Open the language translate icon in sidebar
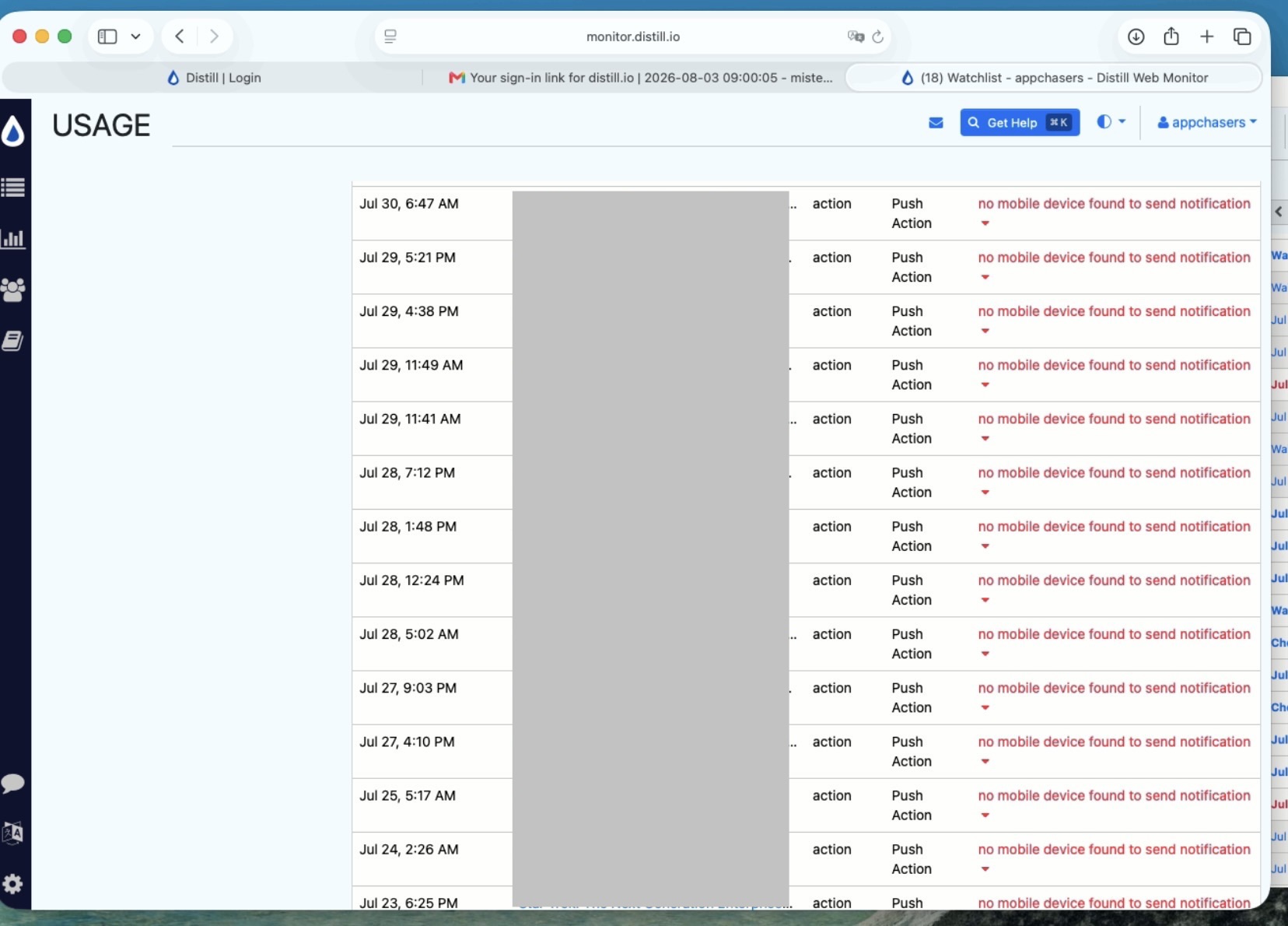The image size is (1288, 926). tap(13, 833)
